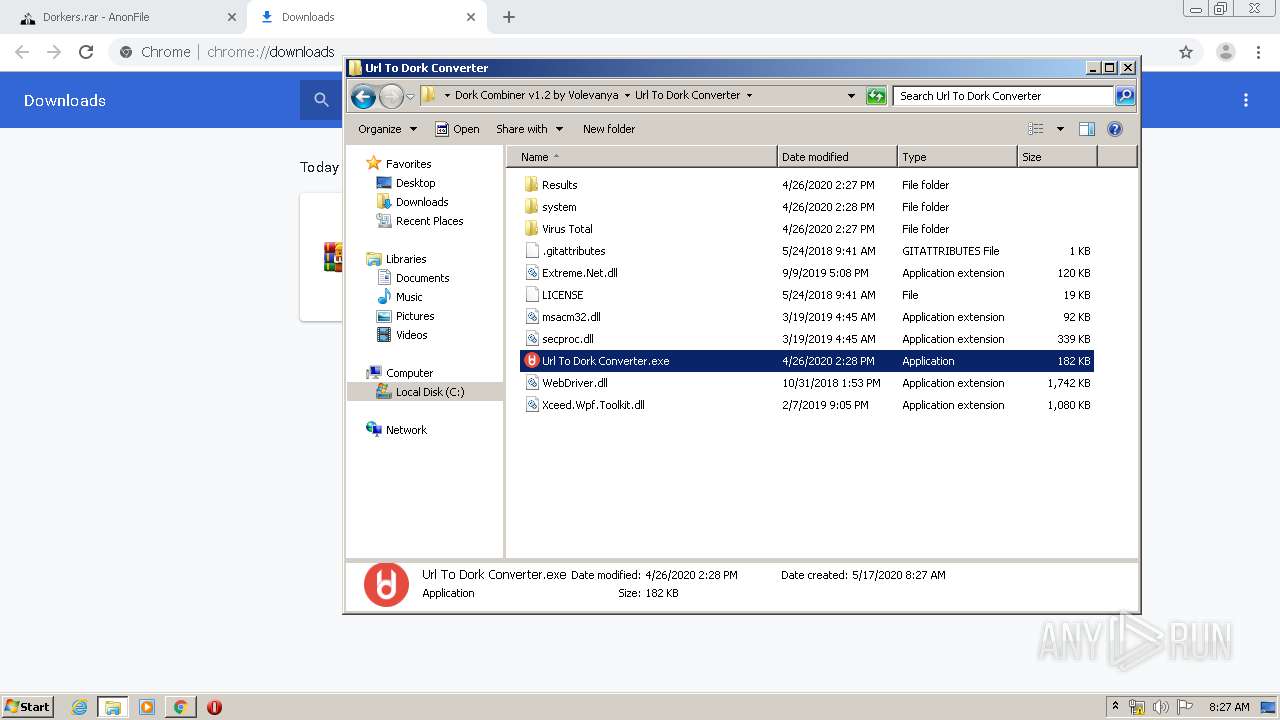Viewport: 1280px width, 720px height.
Task: Click the Explorer forward navigation arrow
Action: click(x=391, y=96)
